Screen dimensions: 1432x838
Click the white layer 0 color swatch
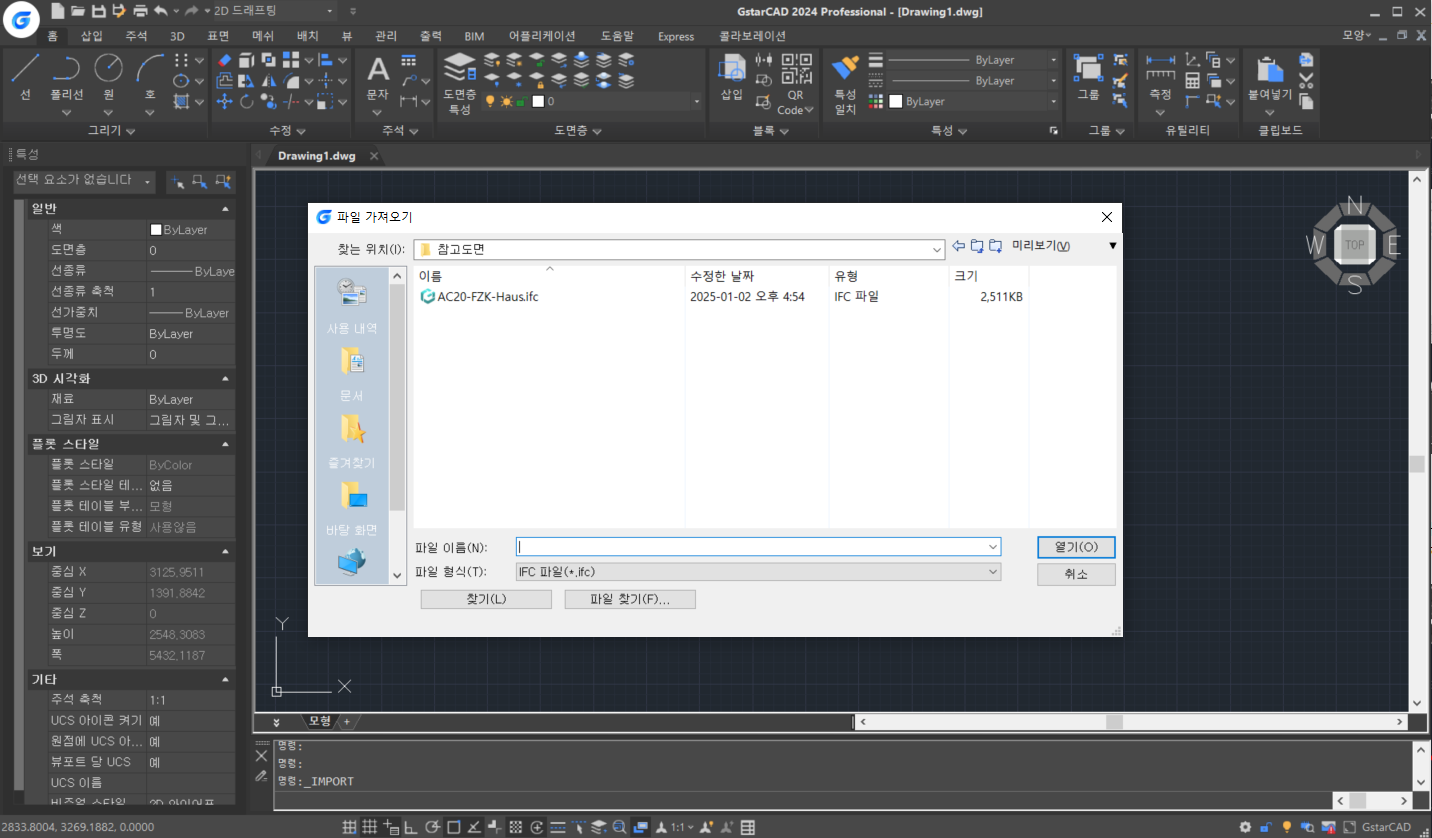(537, 101)
